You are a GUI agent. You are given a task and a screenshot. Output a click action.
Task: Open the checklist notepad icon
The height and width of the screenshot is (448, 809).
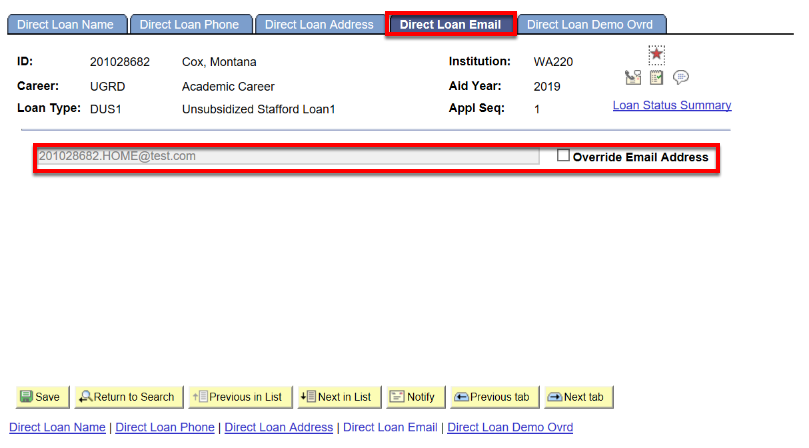tap(656, 77)
